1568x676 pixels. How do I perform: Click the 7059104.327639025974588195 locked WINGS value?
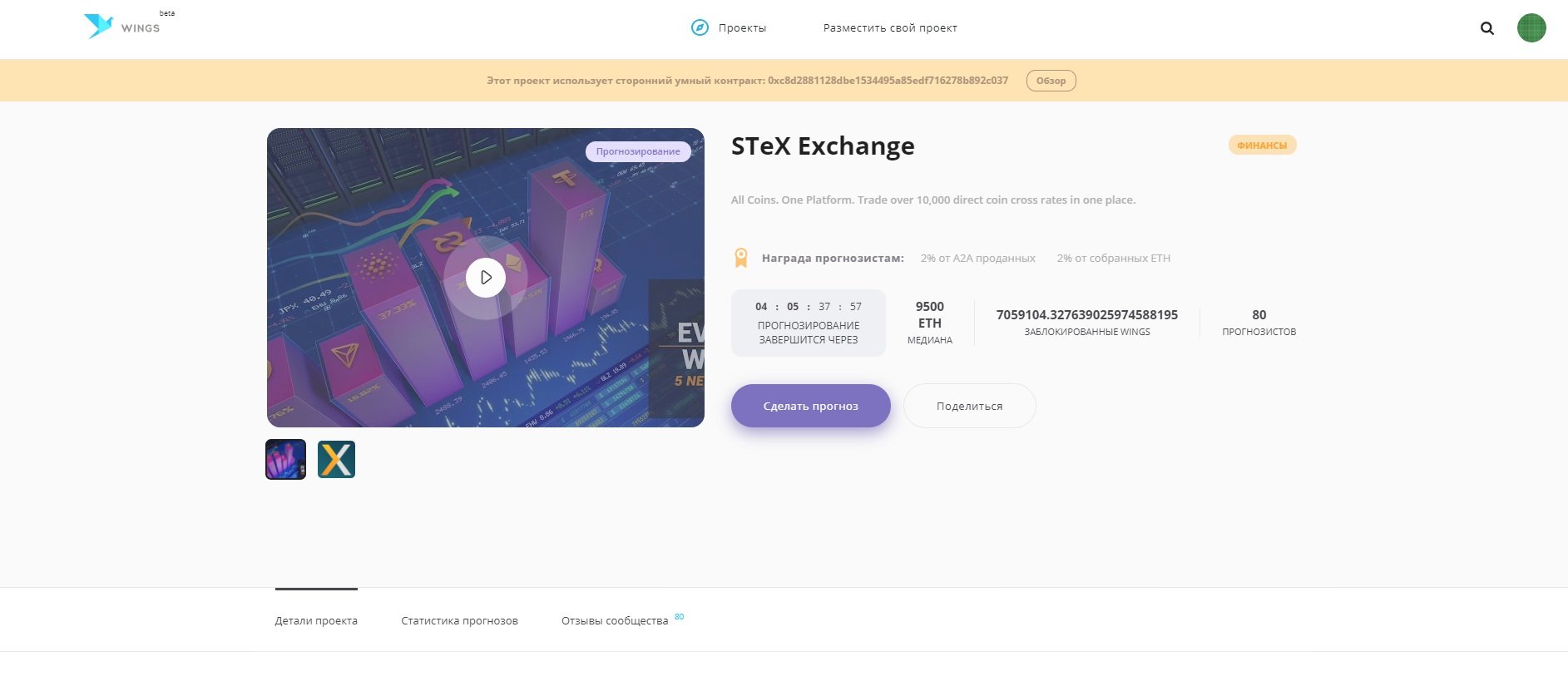[x=1087, y=314]
